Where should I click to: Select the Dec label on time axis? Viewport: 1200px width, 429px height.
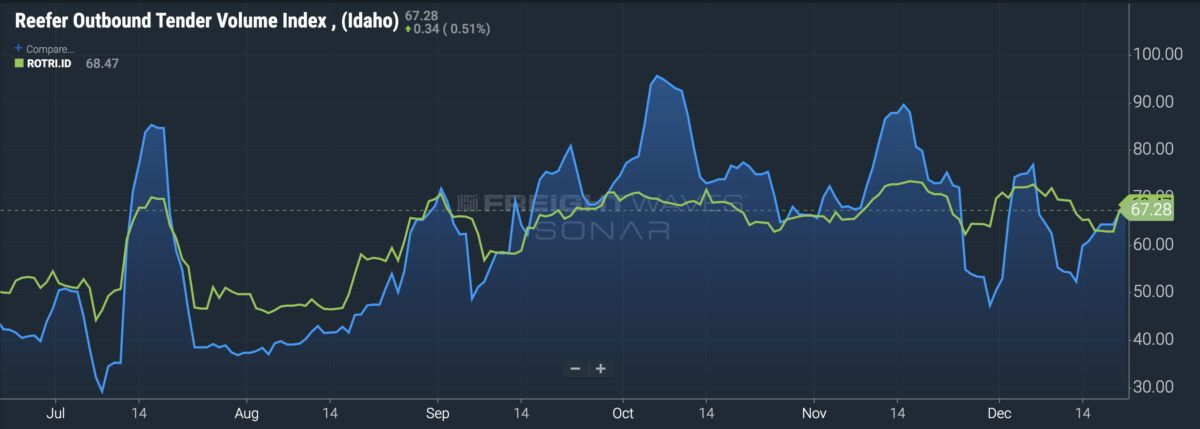pyautogui.click(x=999, y=413)
